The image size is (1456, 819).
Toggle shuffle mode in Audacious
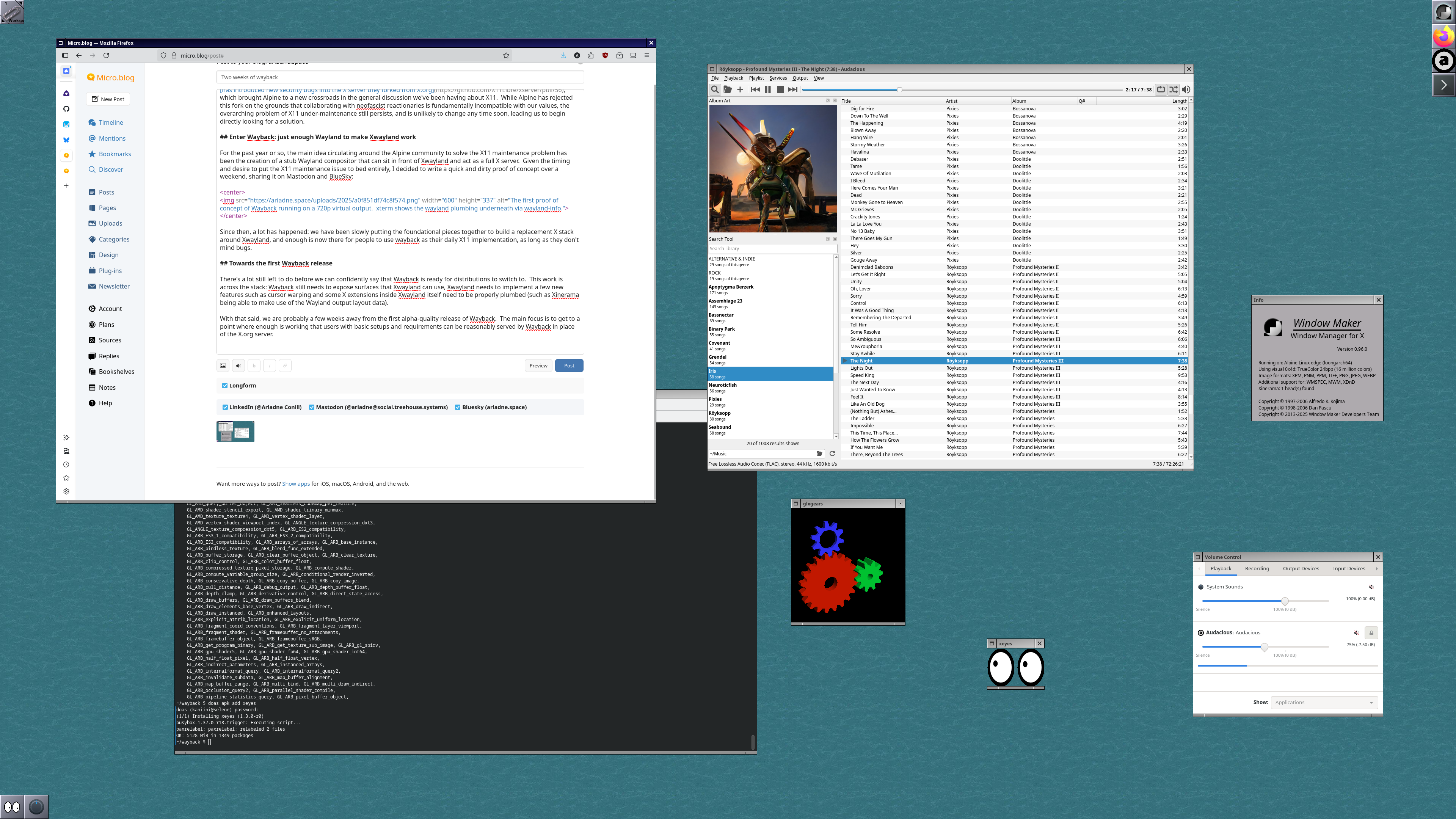1174,89
